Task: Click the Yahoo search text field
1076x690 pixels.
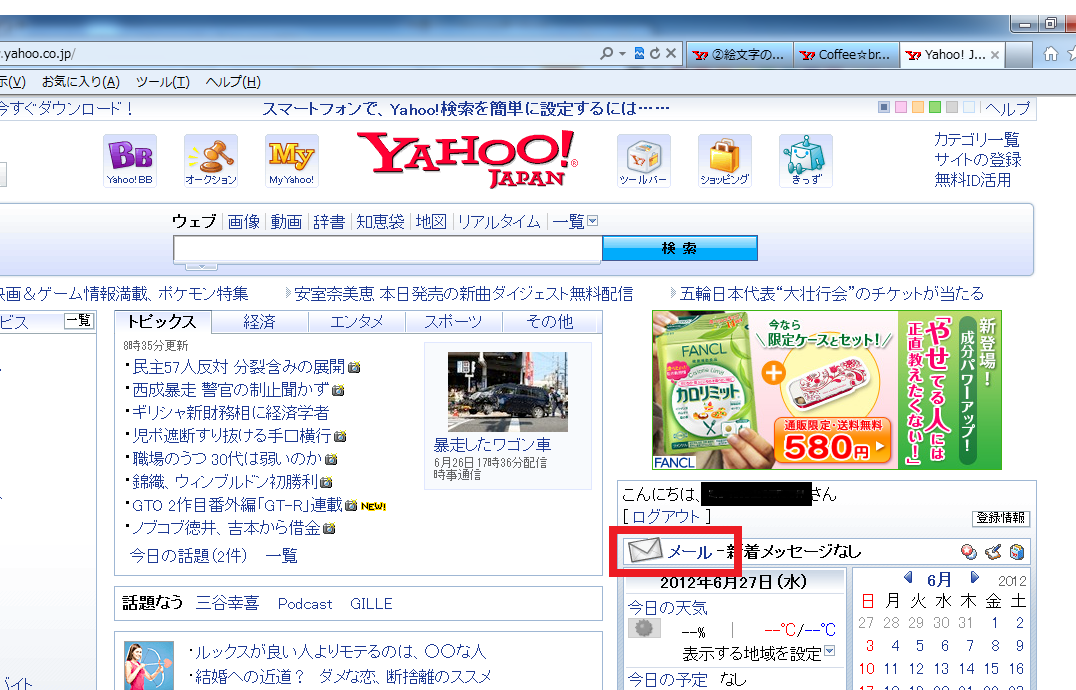Action: [x=388, y=248]
